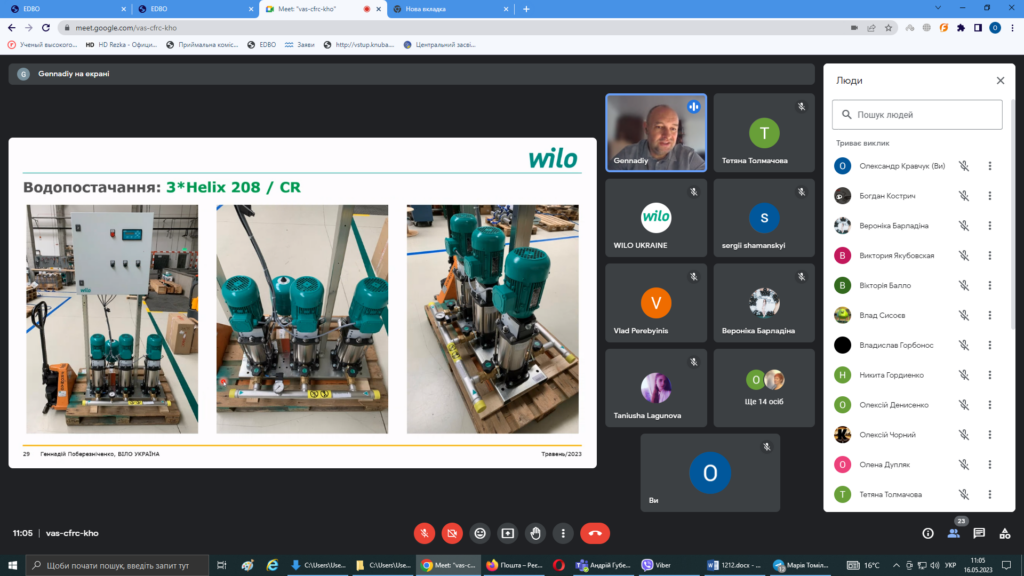
Task: Go back in browser history
Action: [12, 28]
